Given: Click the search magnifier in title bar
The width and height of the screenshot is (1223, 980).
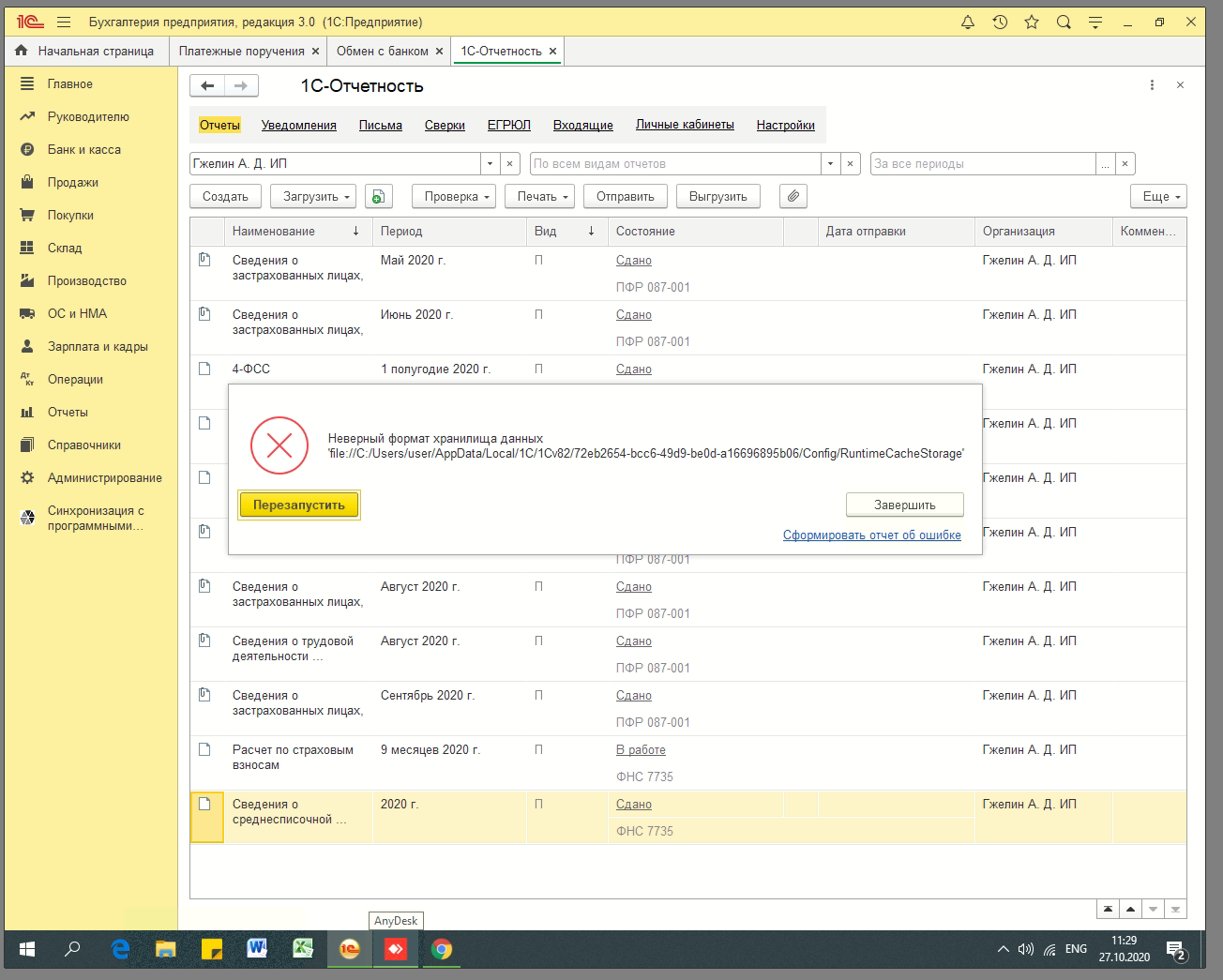Looking at the screenshot, I should pos(1064,22).
